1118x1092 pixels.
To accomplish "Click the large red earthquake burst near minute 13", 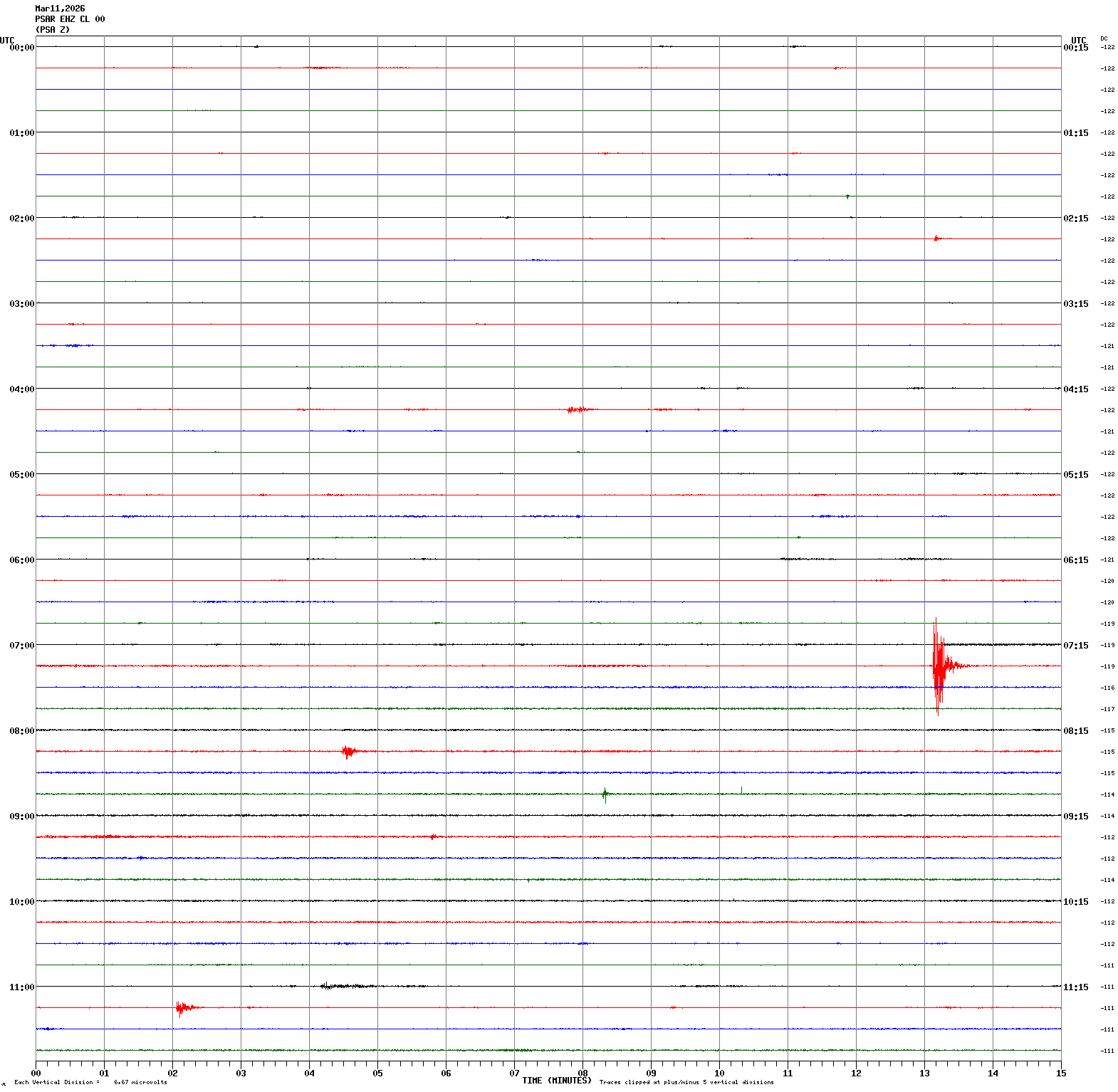I will (939, 666).
